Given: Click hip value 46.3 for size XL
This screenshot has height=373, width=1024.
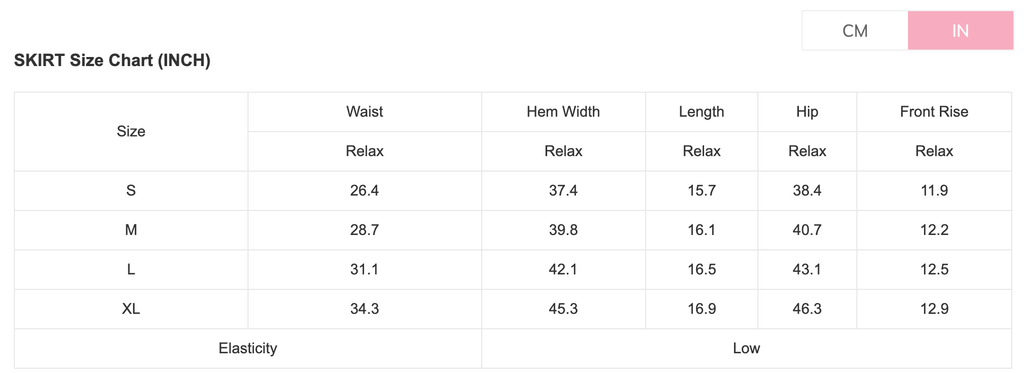Looking at the screenshot, I should click(x=807, y=309).
